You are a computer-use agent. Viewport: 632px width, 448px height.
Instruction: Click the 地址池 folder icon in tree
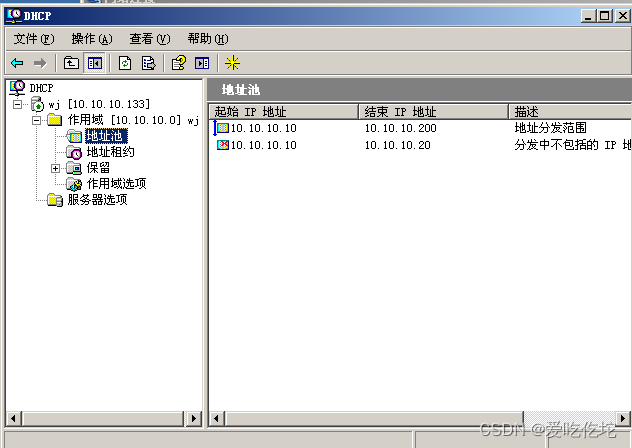coord(74,136)
